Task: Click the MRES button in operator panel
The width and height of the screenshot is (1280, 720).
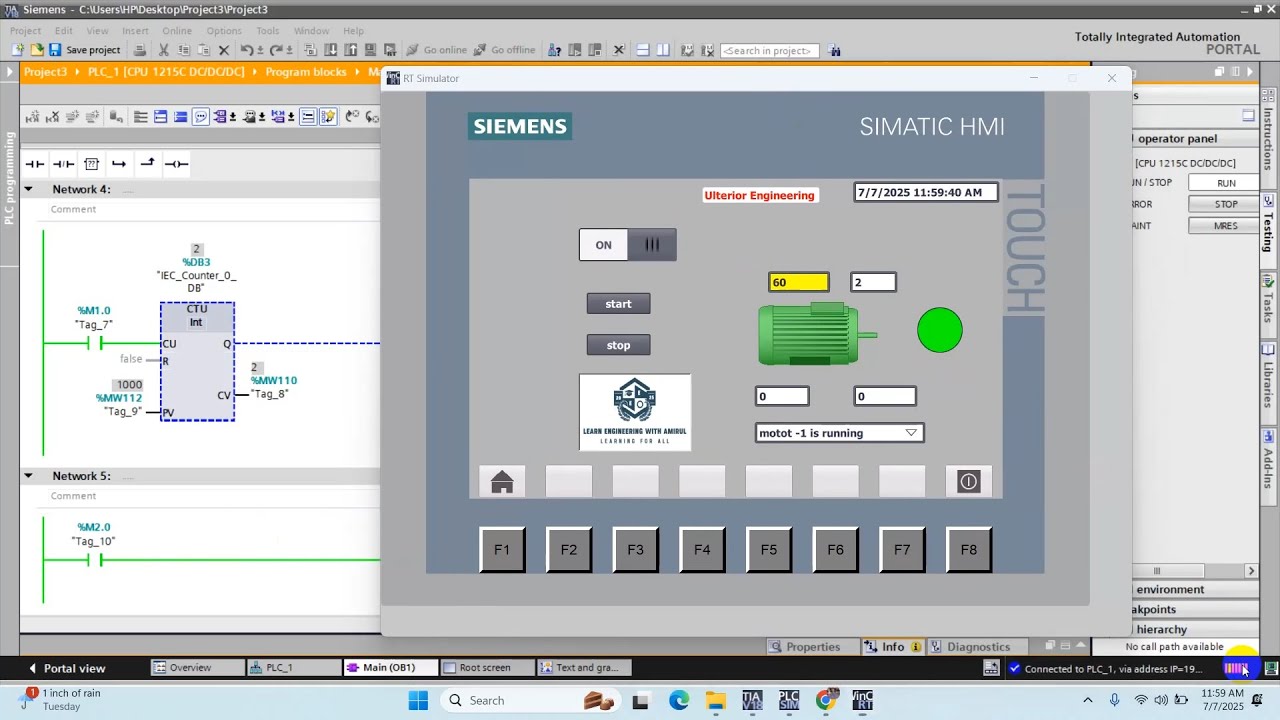Action: pyautogui.click(x=1224, y=226)
